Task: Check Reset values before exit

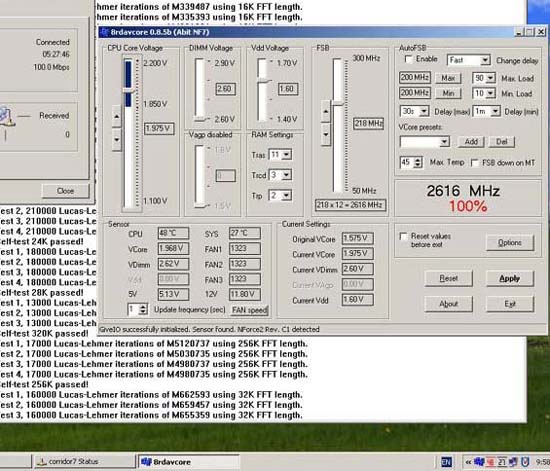Action: pyautogui.click(x=403, y=236)
